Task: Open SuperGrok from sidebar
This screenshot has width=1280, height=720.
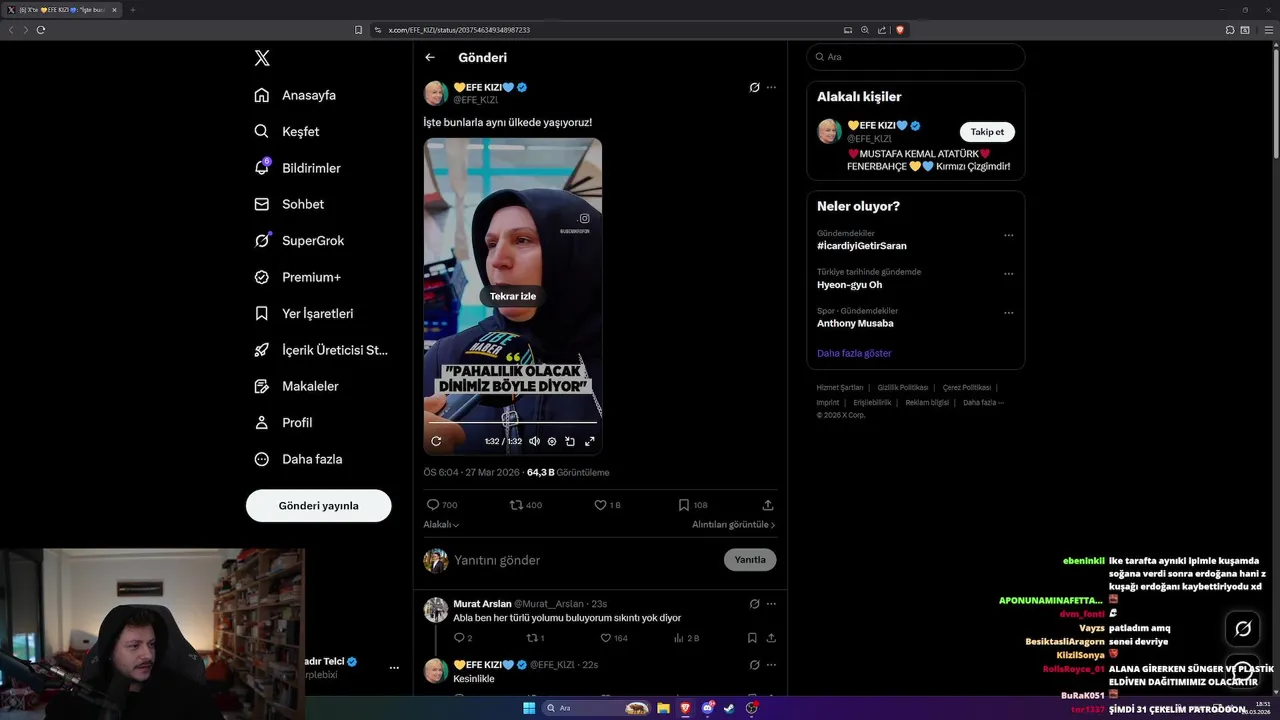Action: pyautogui.click(x=299, y=240)
